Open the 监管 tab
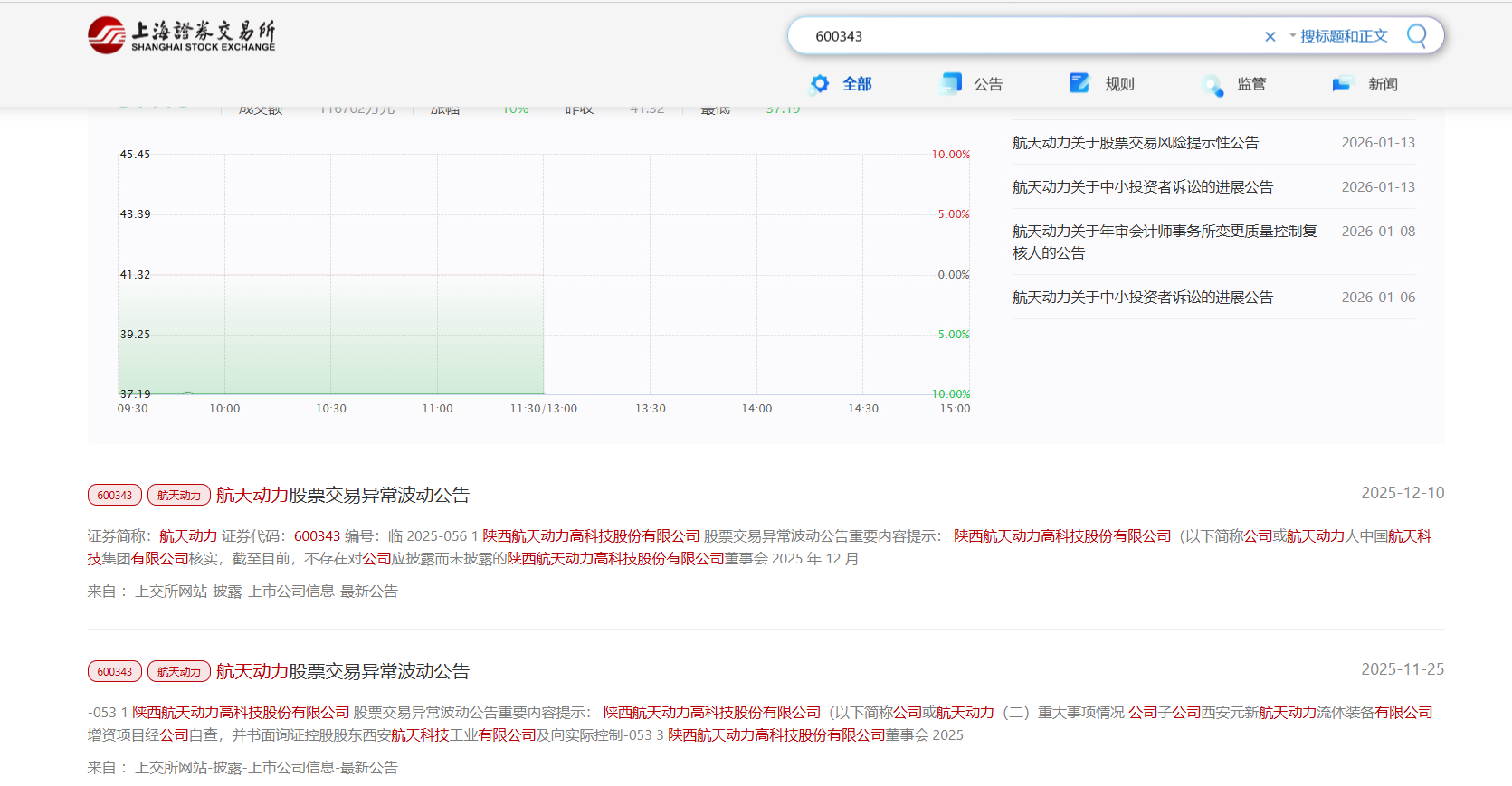 (1251, 84)
